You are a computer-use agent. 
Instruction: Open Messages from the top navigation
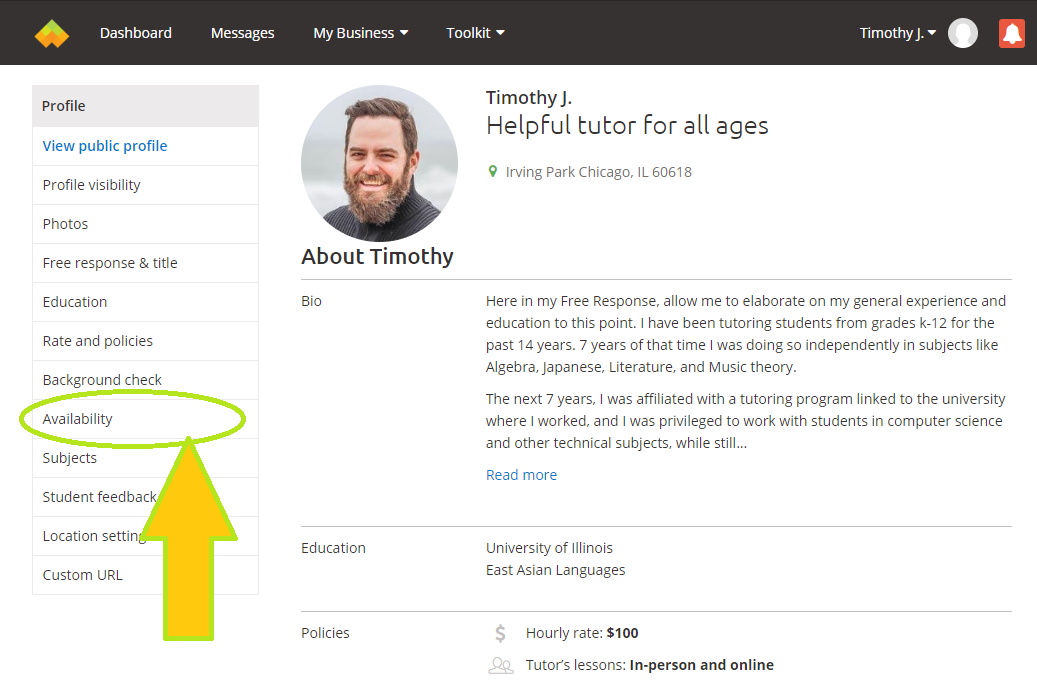pos(242,33)
